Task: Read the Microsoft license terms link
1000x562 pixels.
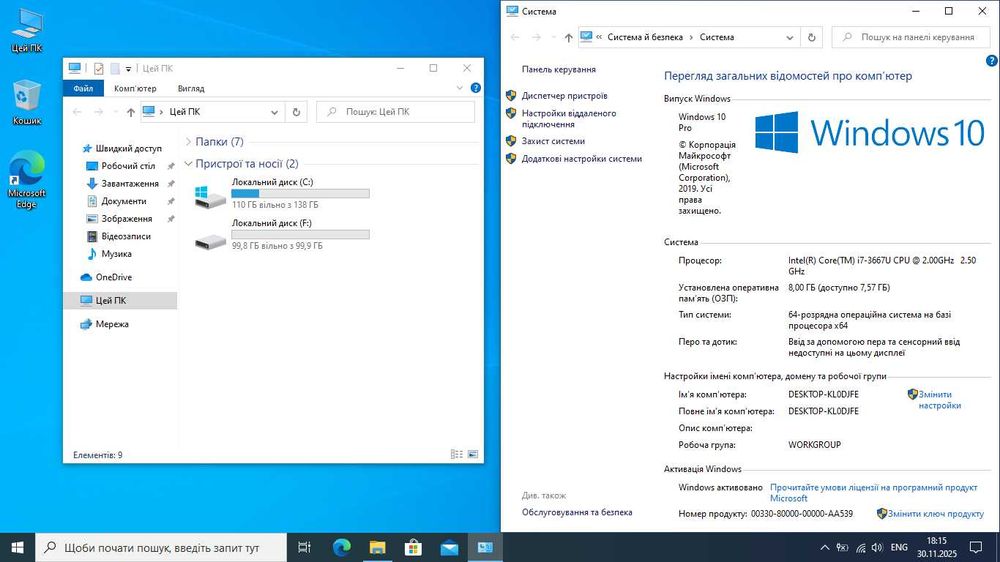Action: click(x=873, y=492)
